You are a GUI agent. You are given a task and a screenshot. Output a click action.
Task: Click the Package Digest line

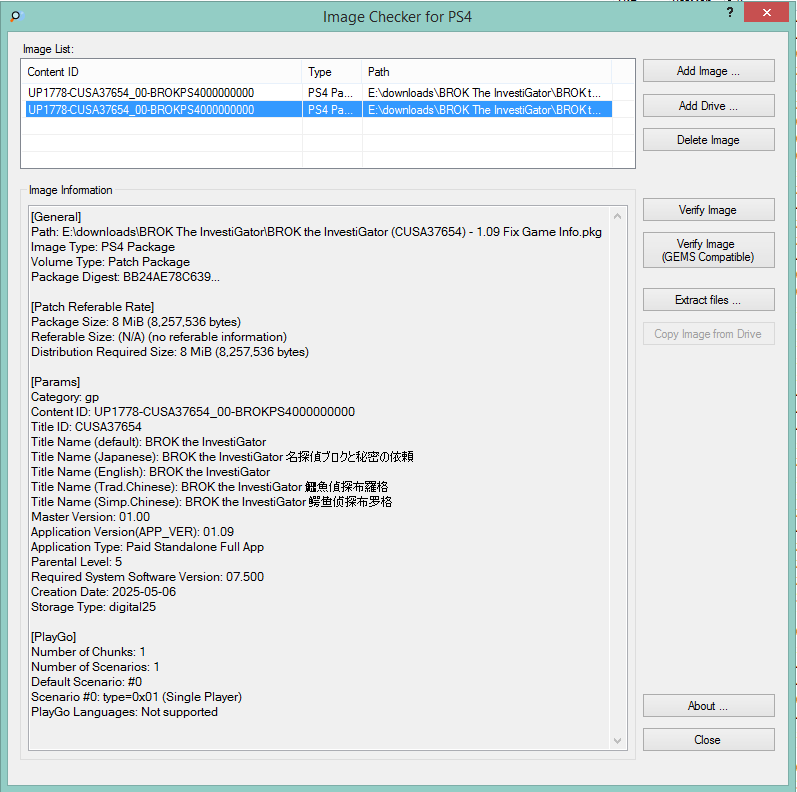click(x=125, y=277)
